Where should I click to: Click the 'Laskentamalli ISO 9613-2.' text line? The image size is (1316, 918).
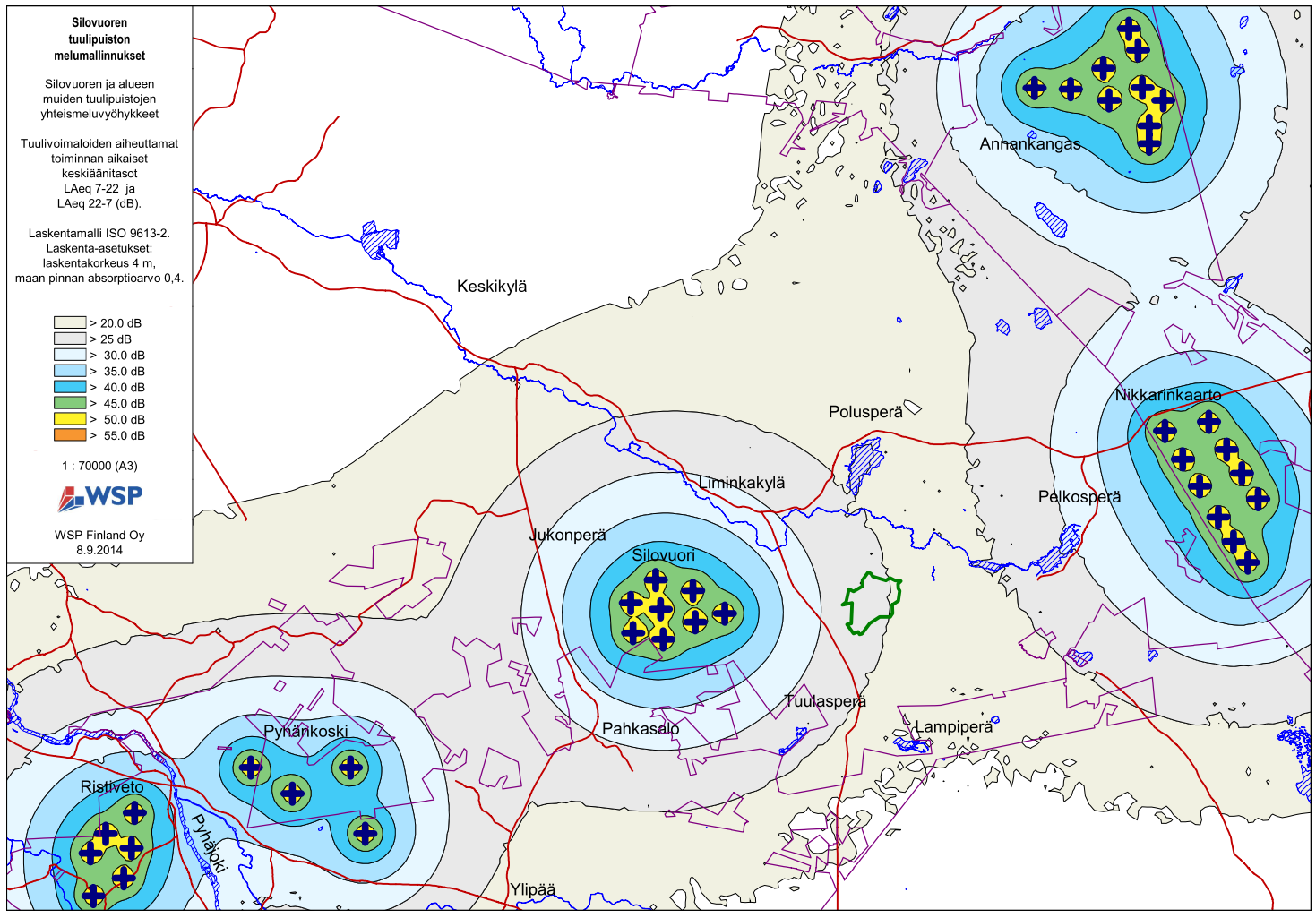point(99,233)
